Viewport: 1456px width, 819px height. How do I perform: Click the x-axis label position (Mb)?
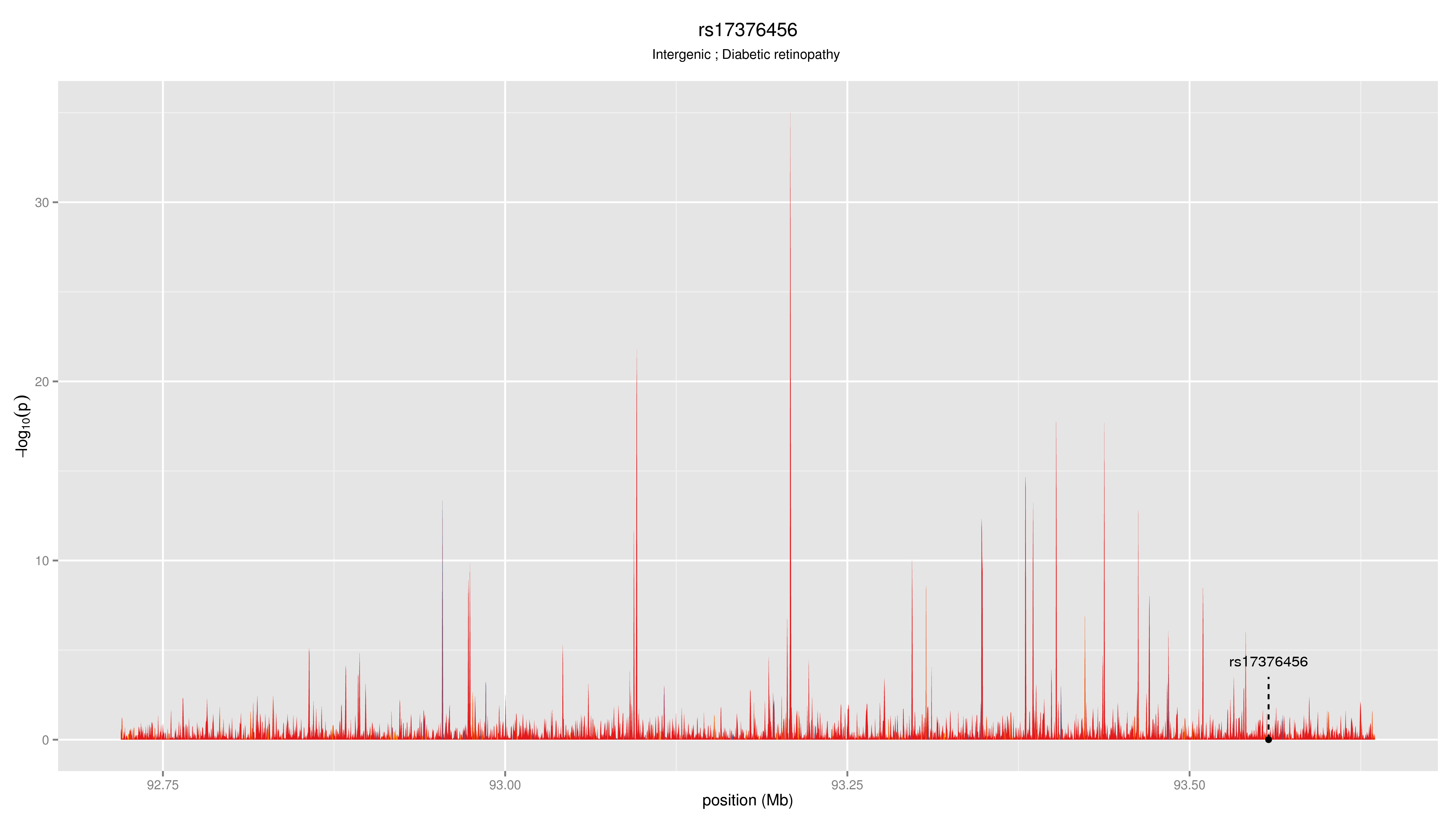pyautogui.click(x=747, y=800)
